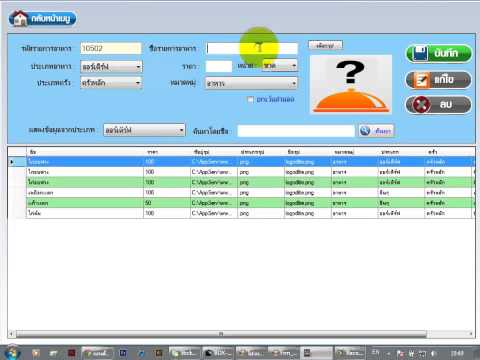Open the category dropdown showing อาหาร

coord(251,83)
